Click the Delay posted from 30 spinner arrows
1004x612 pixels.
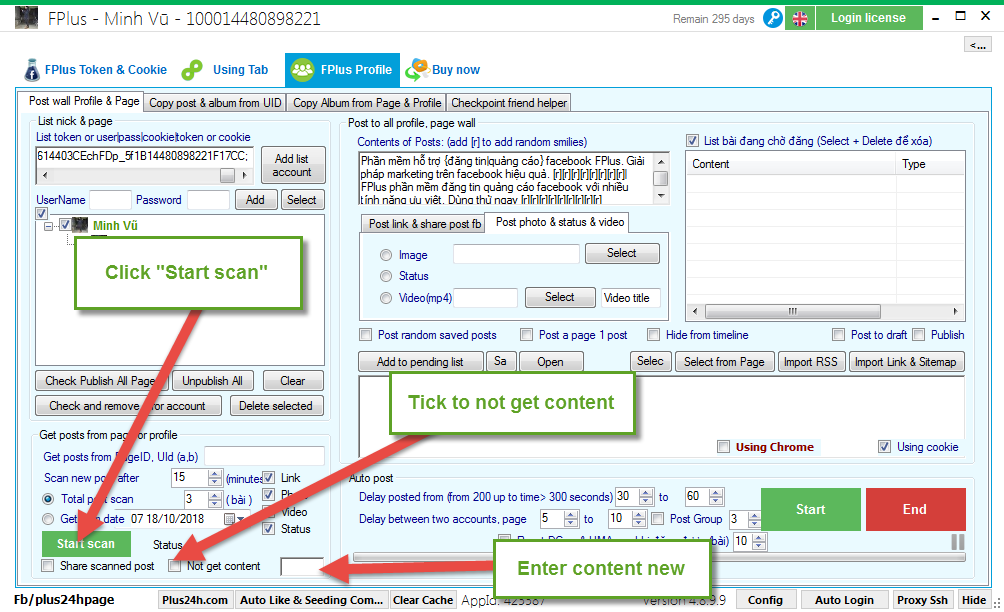646,497
